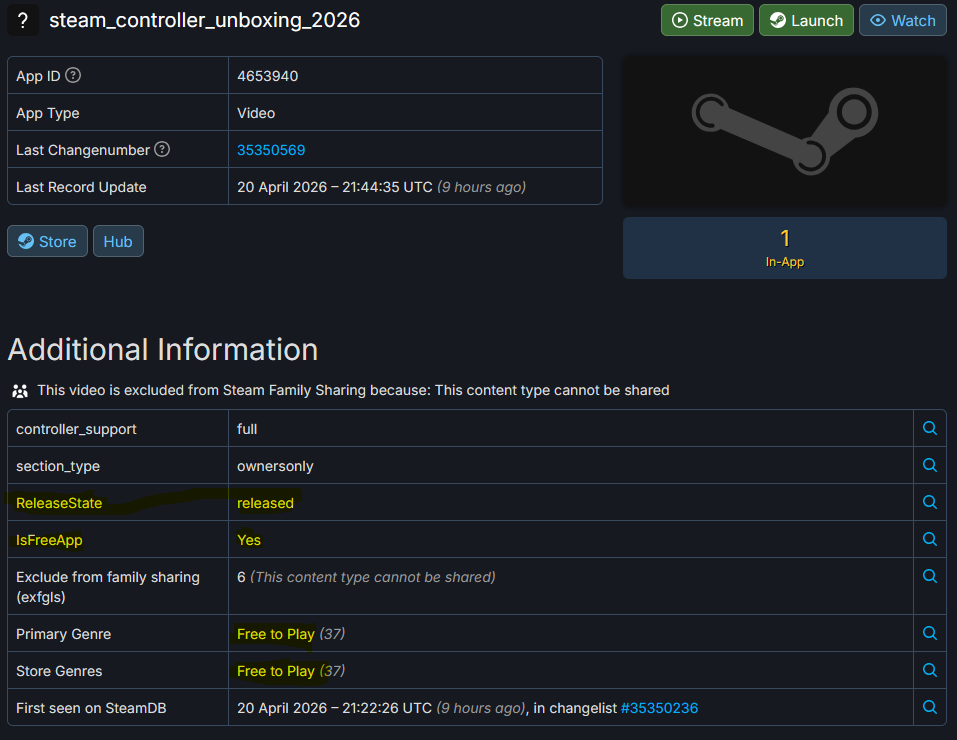
Task: Launch the app via Launch button
Action: tap(806, 20)
